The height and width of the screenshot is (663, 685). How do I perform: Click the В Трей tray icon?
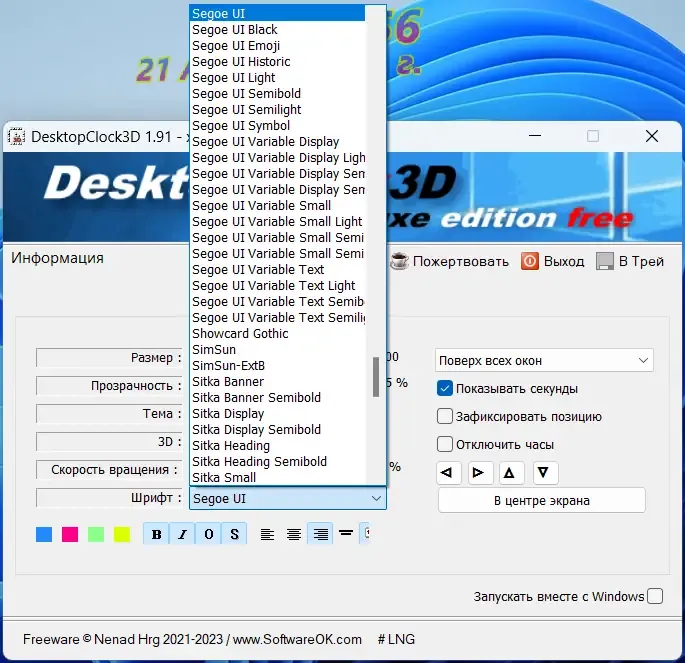point(605,261)
